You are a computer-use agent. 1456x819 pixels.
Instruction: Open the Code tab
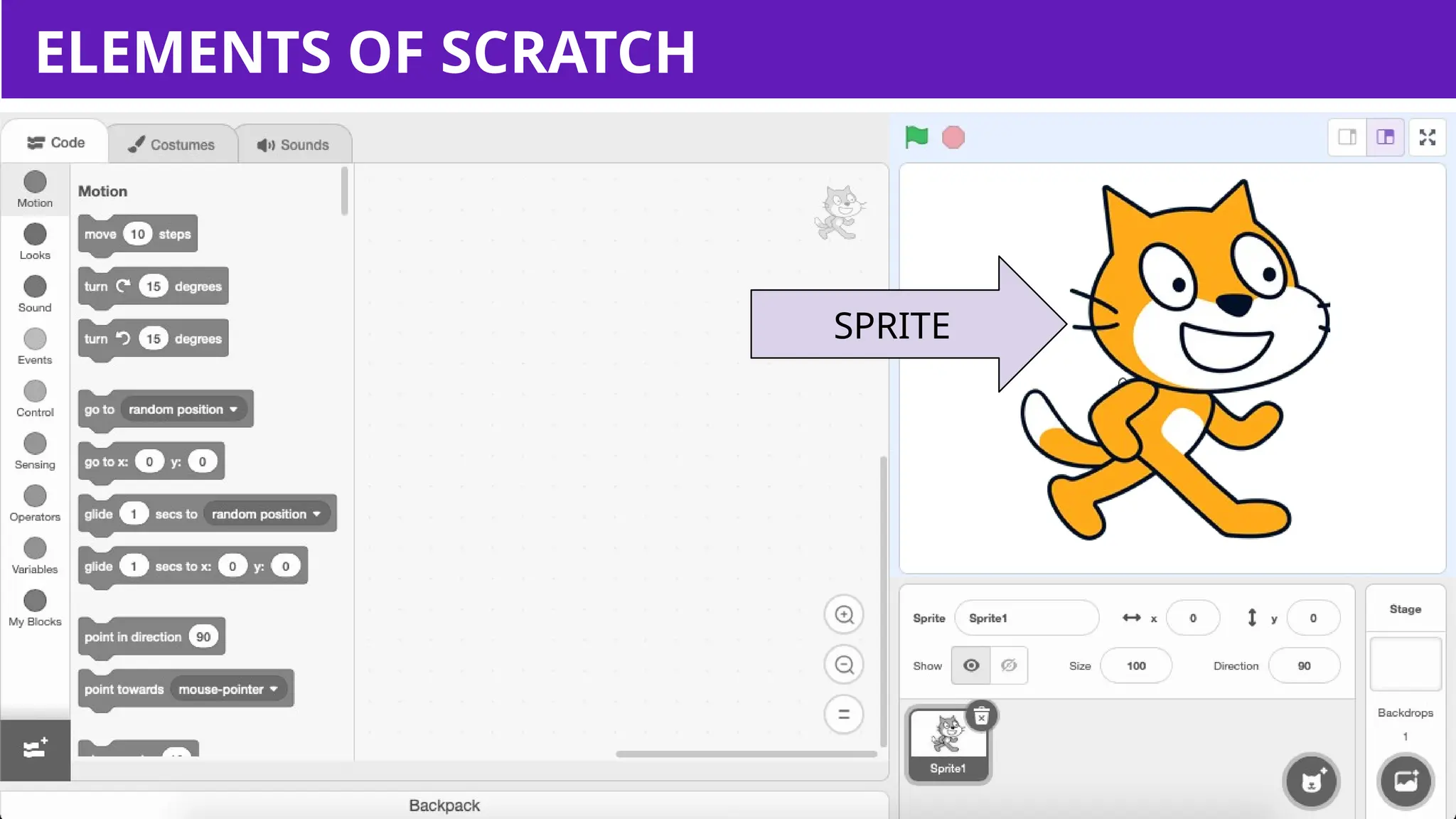click(55, 143)
